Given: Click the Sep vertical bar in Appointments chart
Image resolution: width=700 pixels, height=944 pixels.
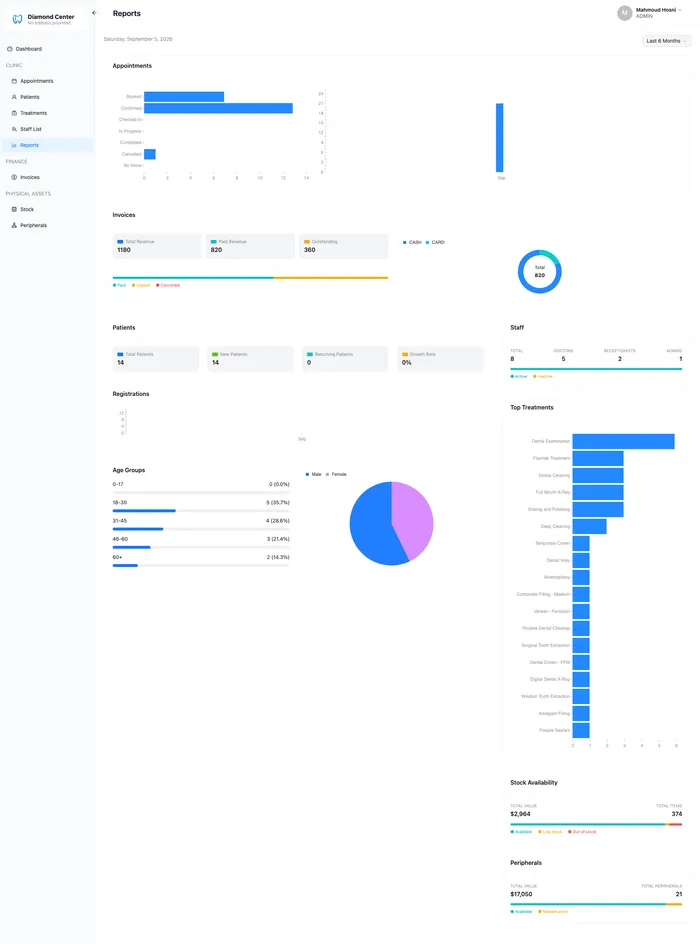Looking at the screenshot, I should point(500,138).
